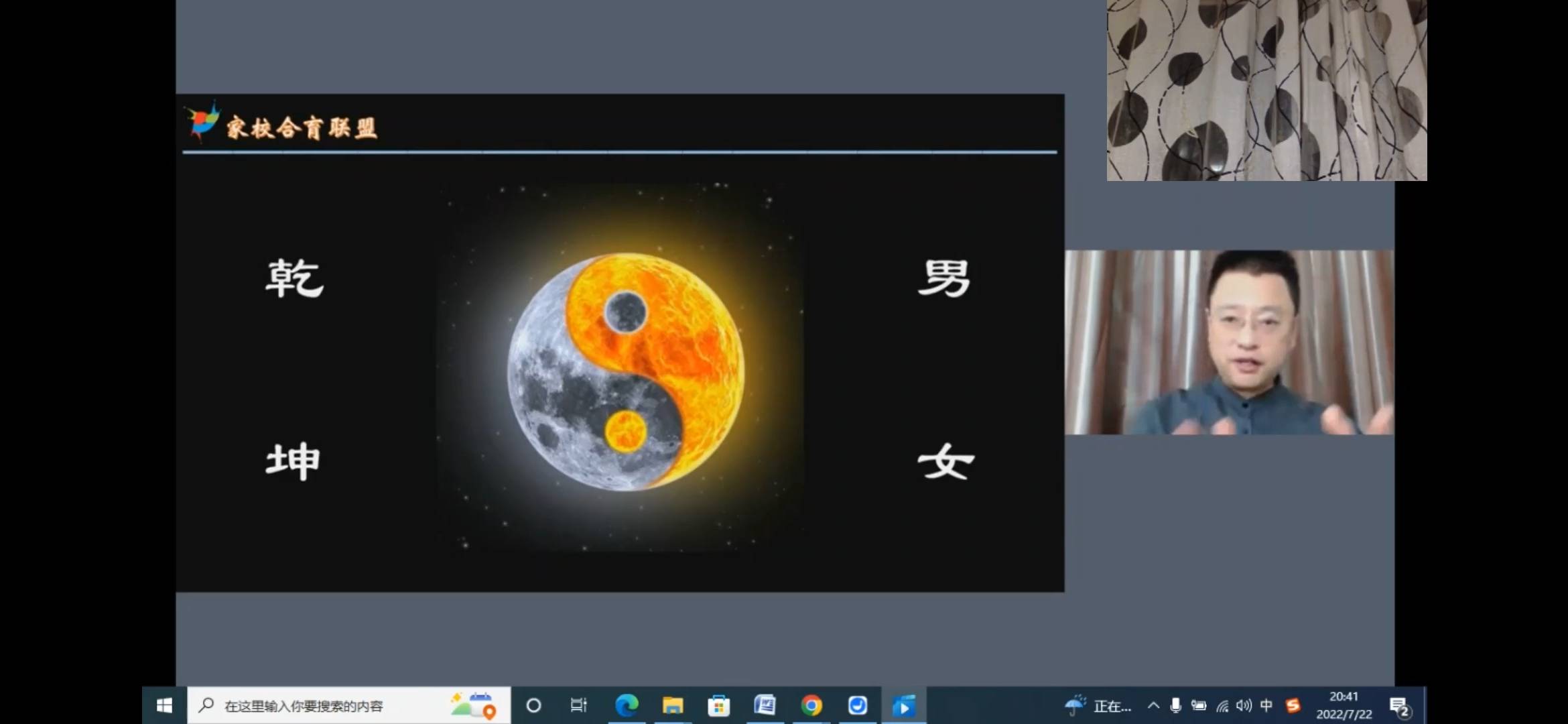Toggle the 中 input language indicator

[1266, 705]
